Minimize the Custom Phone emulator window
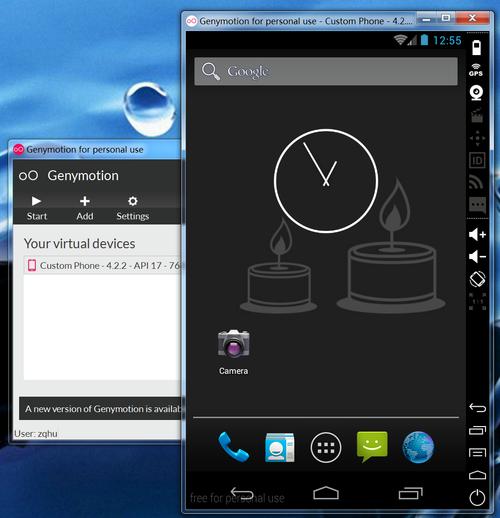Viewport: 500px width, 518px height. pos(426,19)
